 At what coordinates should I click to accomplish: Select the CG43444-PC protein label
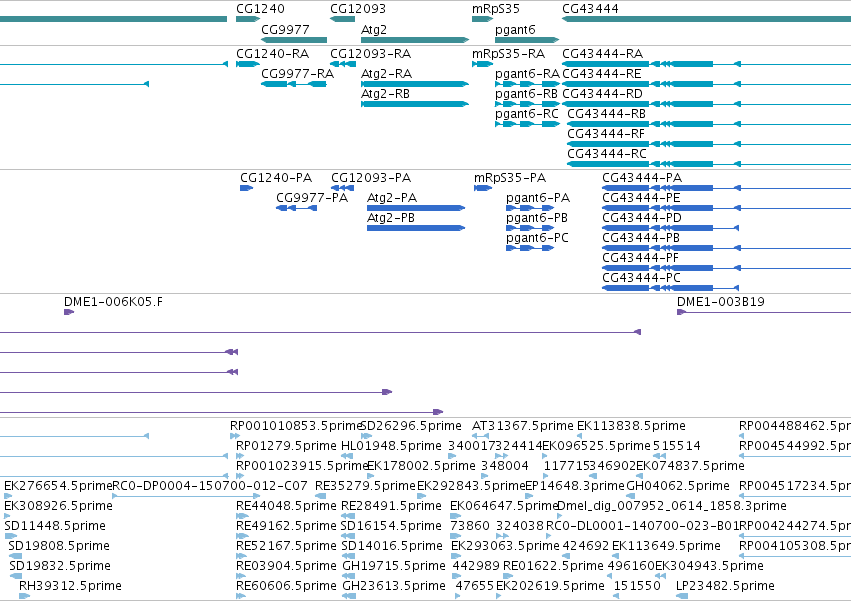[642, 279]
